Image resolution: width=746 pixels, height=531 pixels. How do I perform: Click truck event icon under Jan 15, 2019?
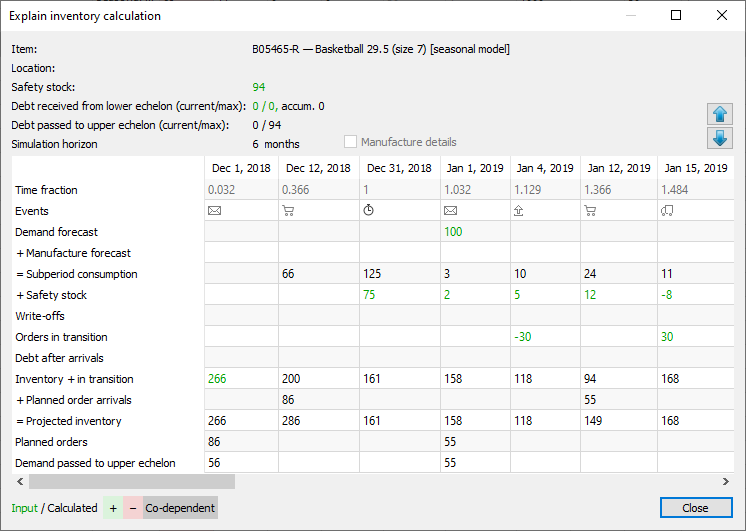point(667,211)
